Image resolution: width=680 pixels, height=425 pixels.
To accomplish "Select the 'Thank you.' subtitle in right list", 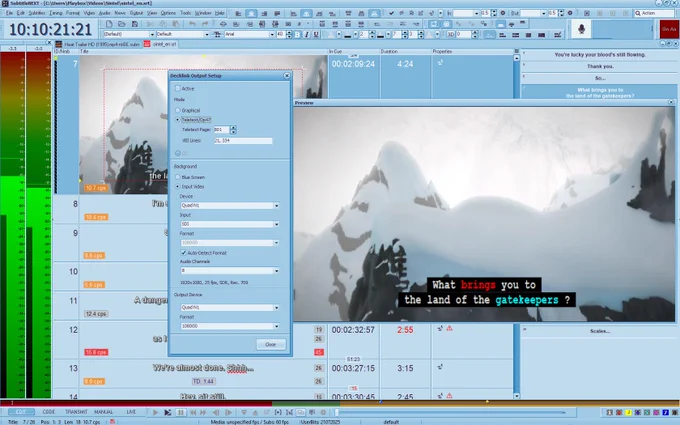I will [600, 66].
